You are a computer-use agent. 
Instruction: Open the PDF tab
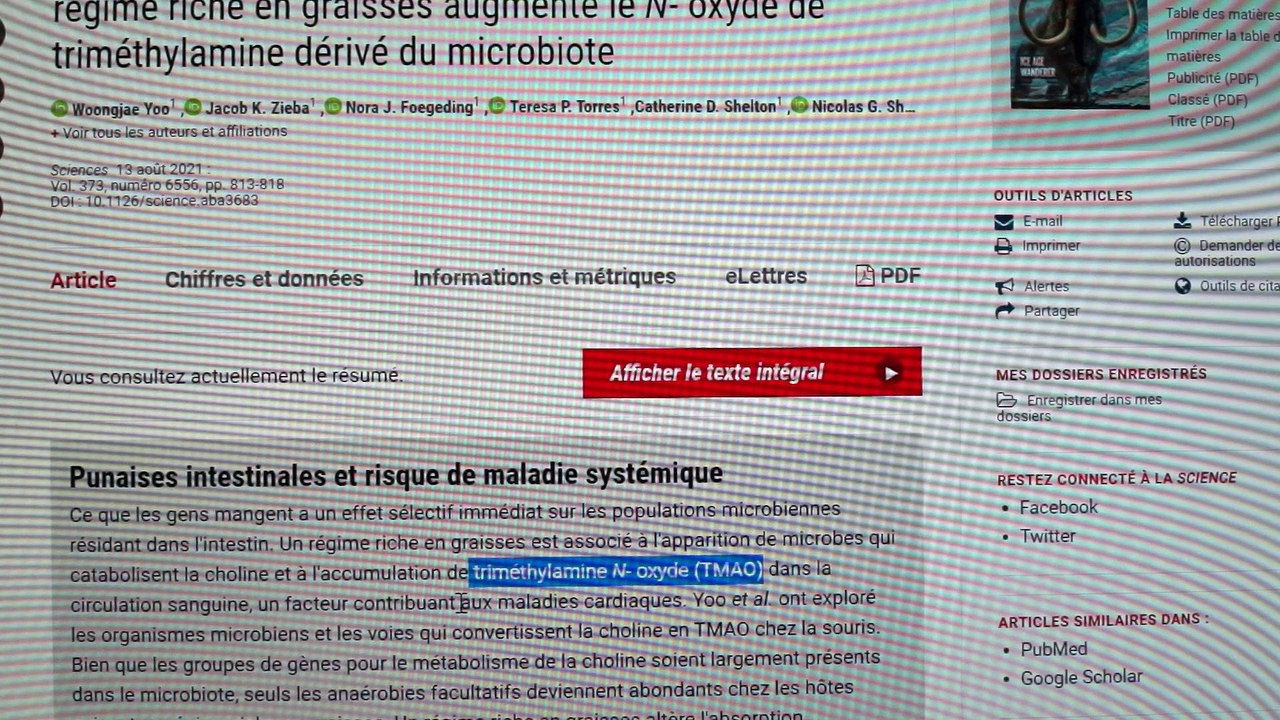[x=888, y=275]
